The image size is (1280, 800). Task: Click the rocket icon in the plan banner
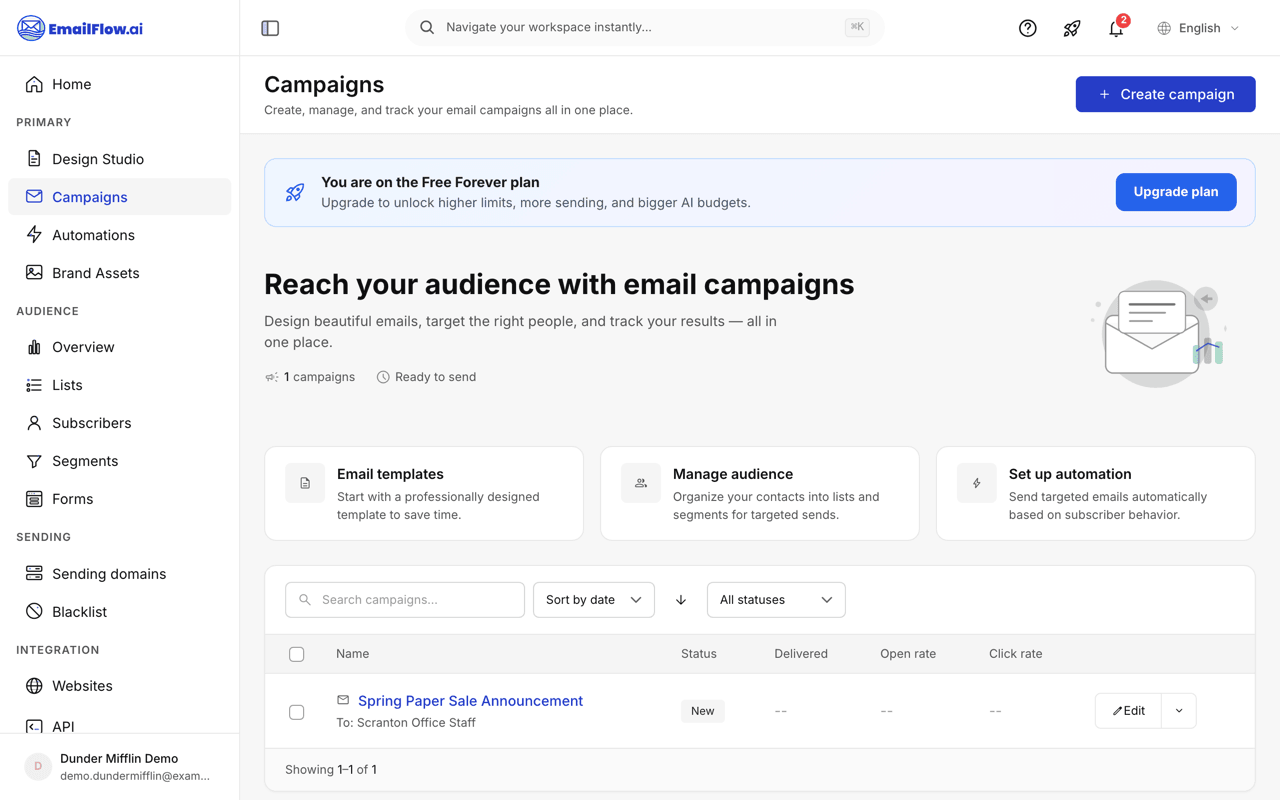tap(295, 192)
